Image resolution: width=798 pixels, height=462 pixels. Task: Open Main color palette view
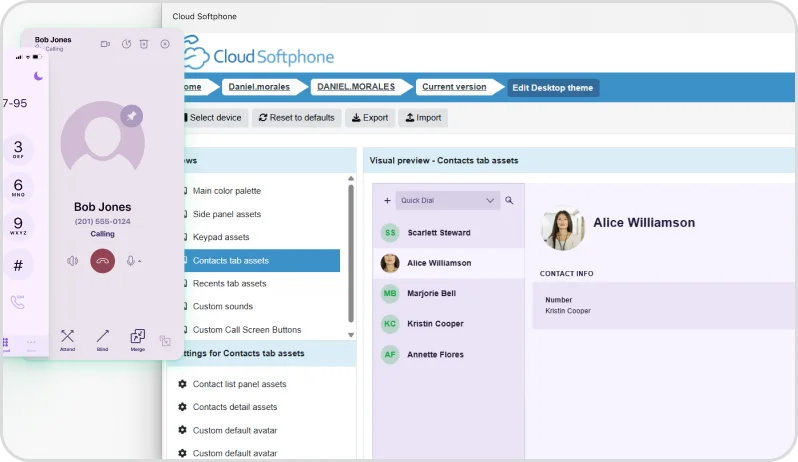226,191
